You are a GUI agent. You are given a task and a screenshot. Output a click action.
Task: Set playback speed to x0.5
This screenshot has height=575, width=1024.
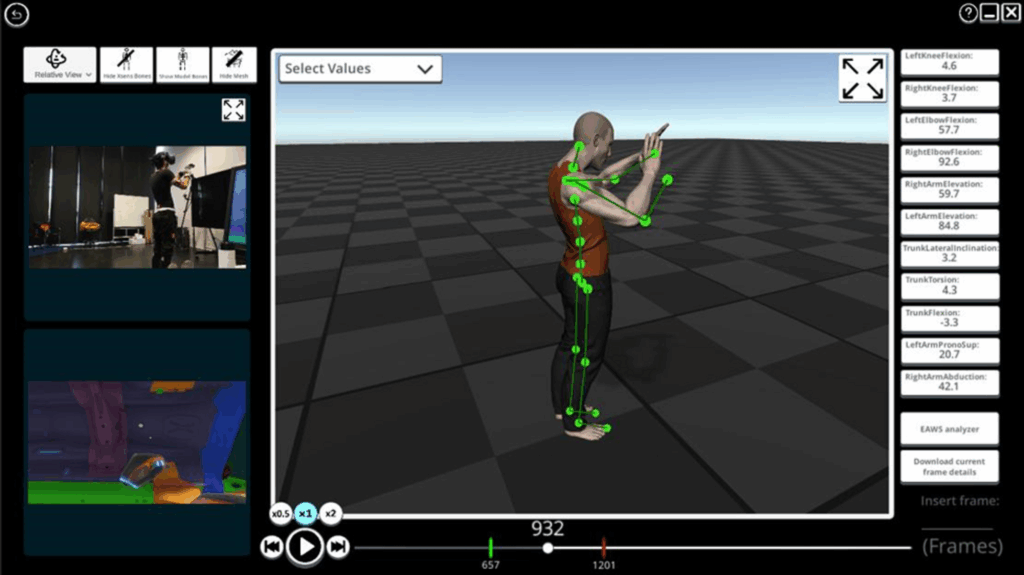[281, 514]
